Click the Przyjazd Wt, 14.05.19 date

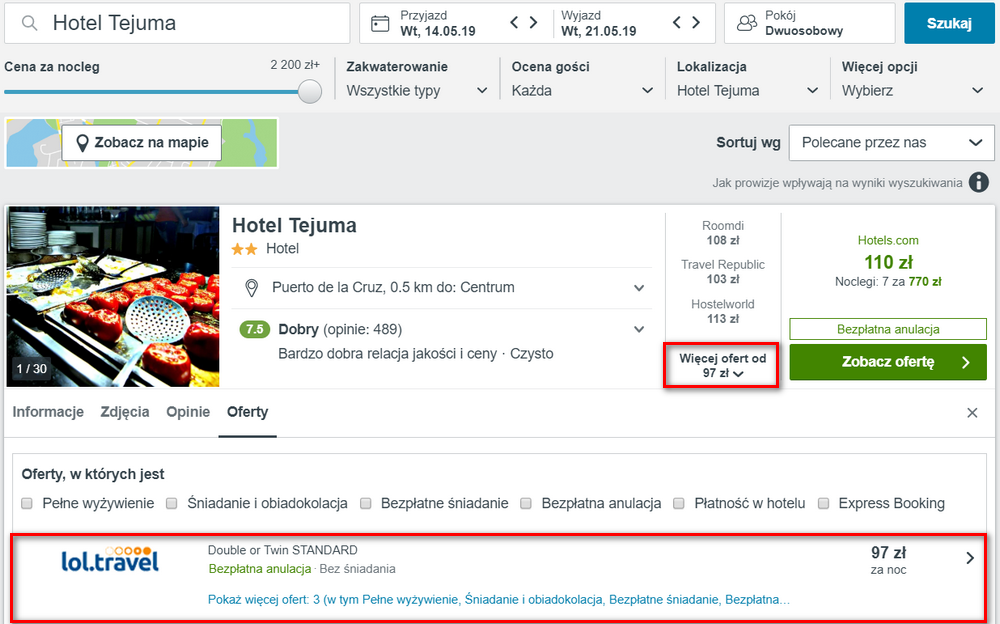point(438,23)
